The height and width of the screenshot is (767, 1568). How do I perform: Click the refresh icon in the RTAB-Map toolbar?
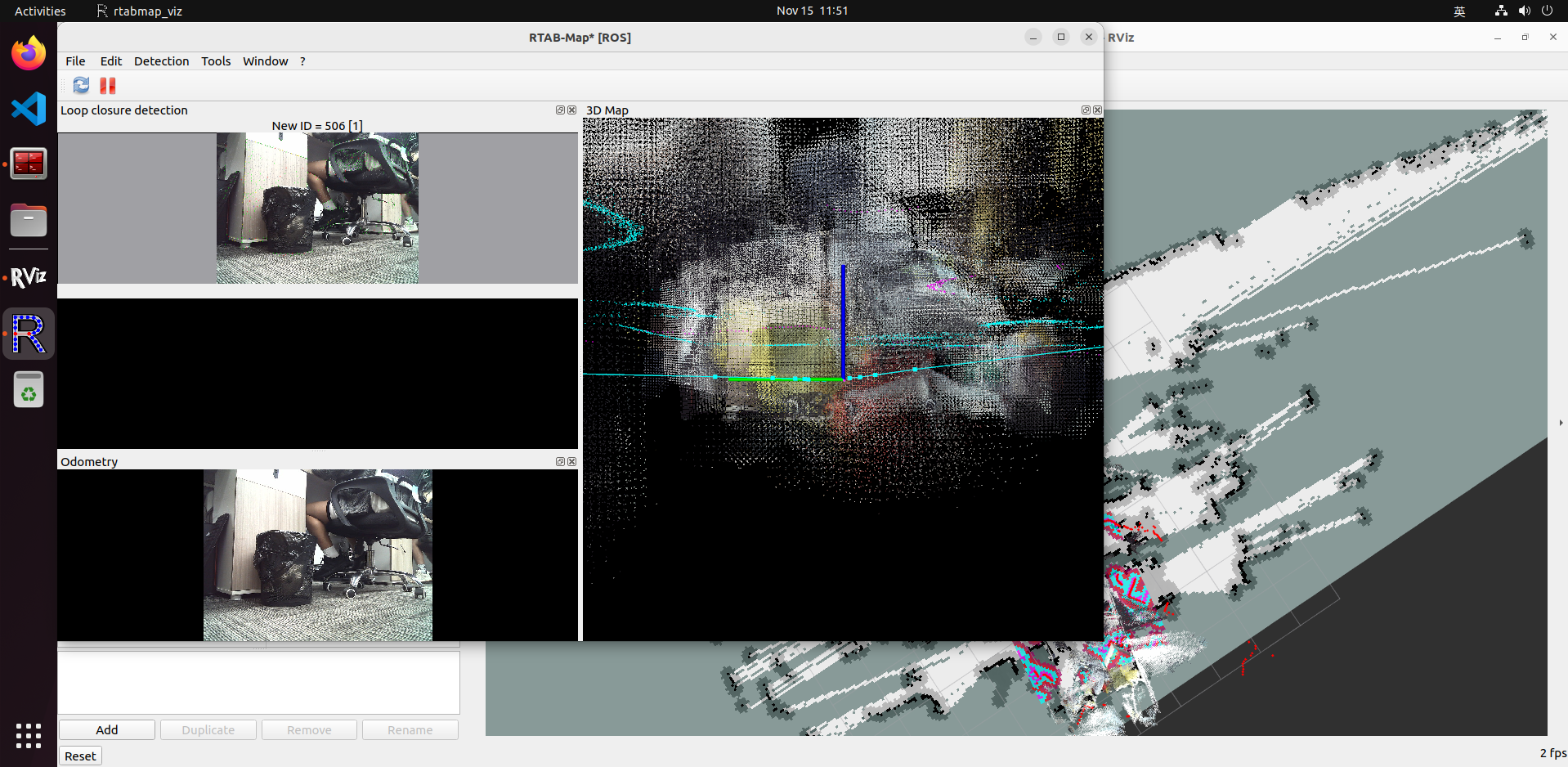[x=80, y=85]
